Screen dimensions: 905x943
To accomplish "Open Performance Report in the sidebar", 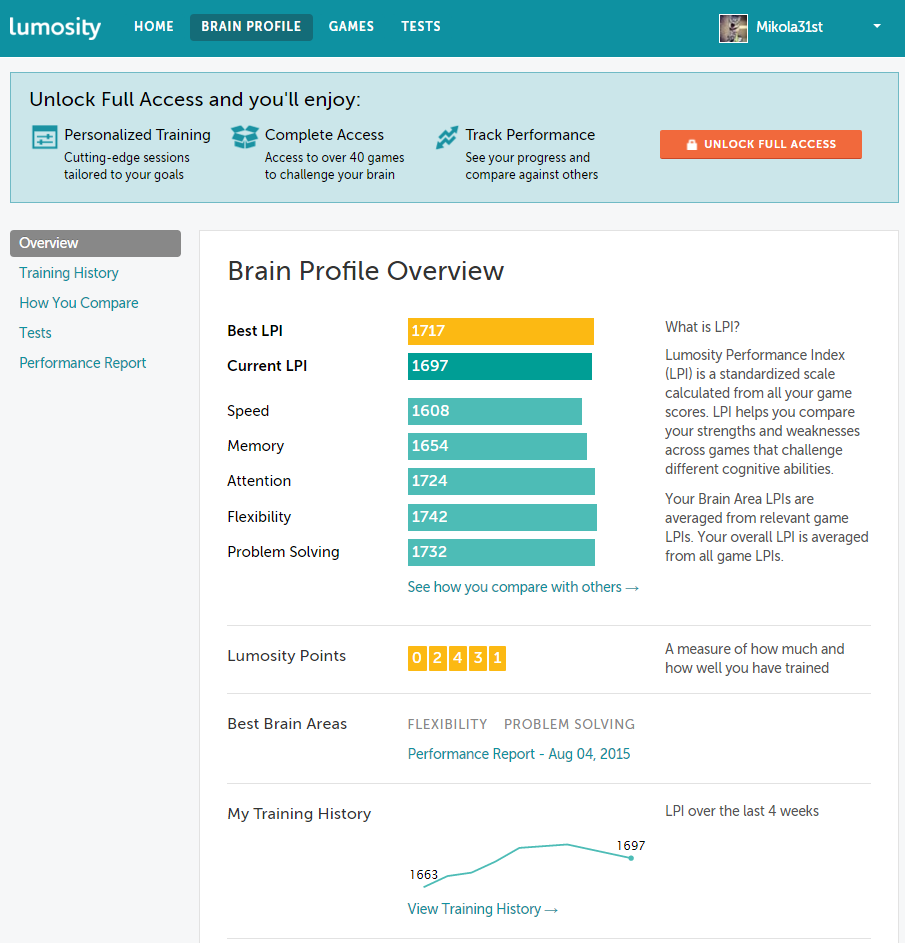I will pyautogui.click(x=82, y=363).
